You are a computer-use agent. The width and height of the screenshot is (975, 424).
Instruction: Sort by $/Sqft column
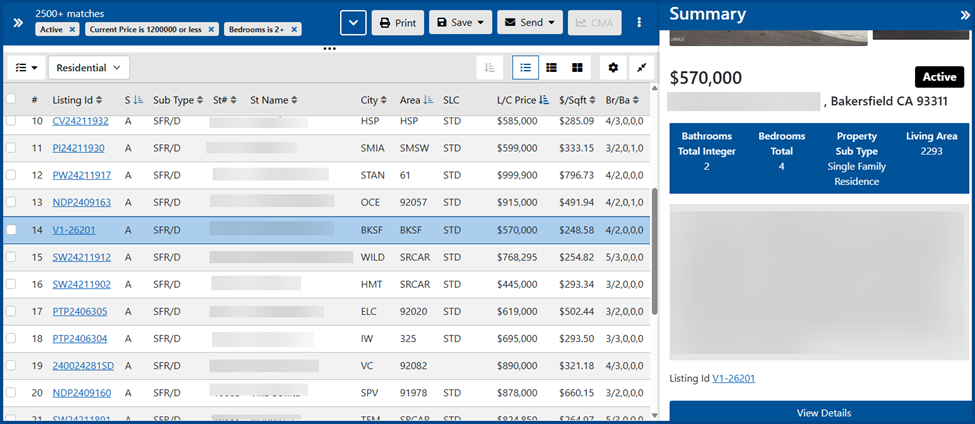578,99
